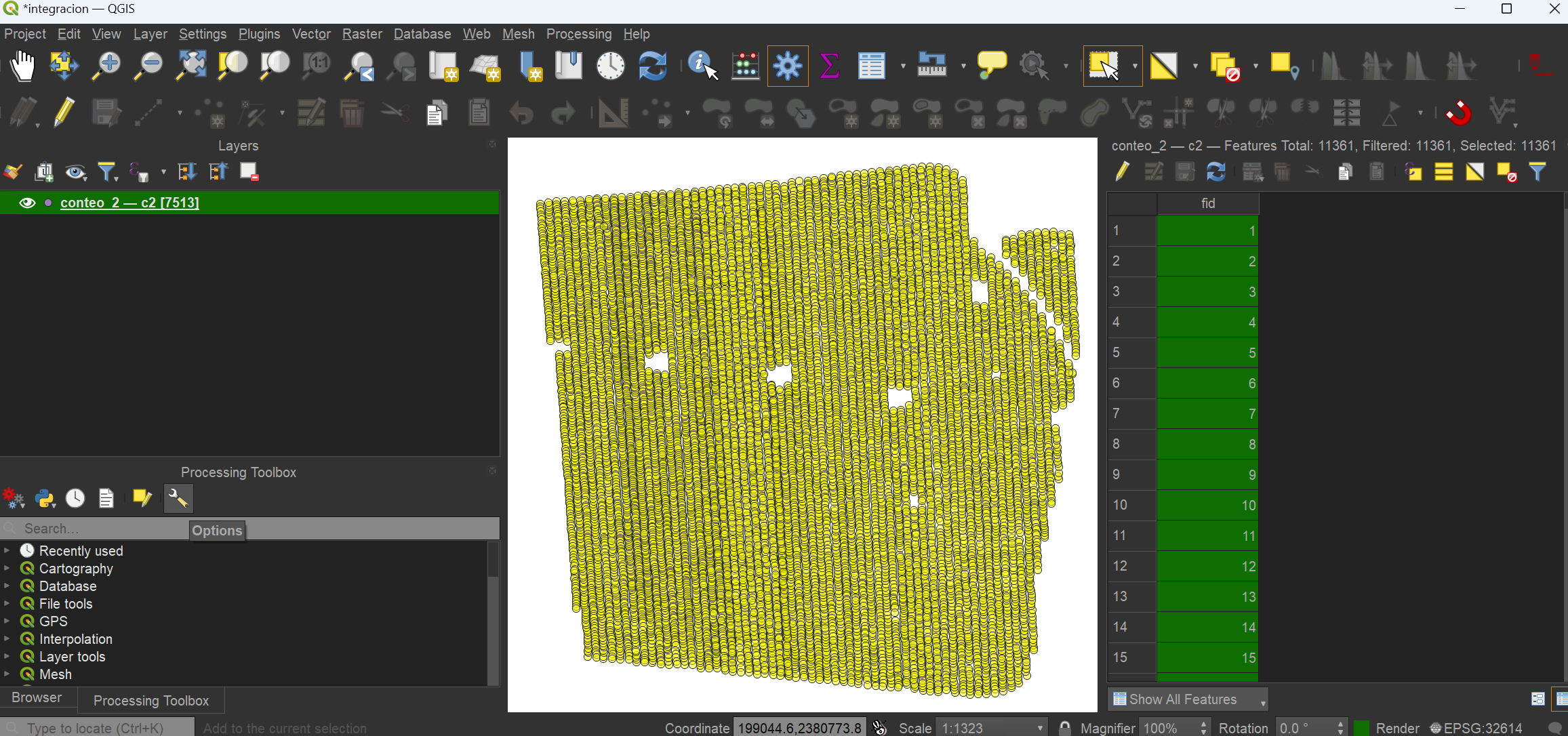Open layer properties via the conteo_2 — c2 link
1568x736 pixels.
(x=129, y=202)
